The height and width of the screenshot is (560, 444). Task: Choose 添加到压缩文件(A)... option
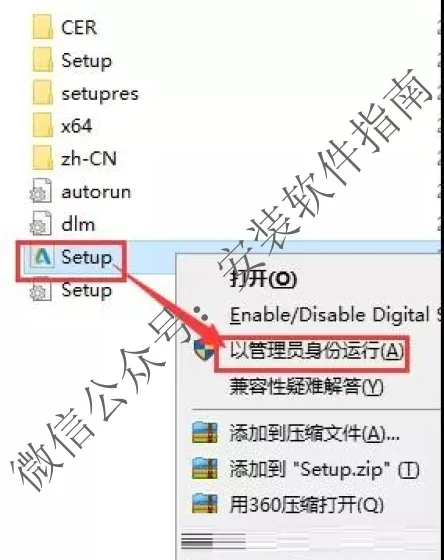click(314, 434)
